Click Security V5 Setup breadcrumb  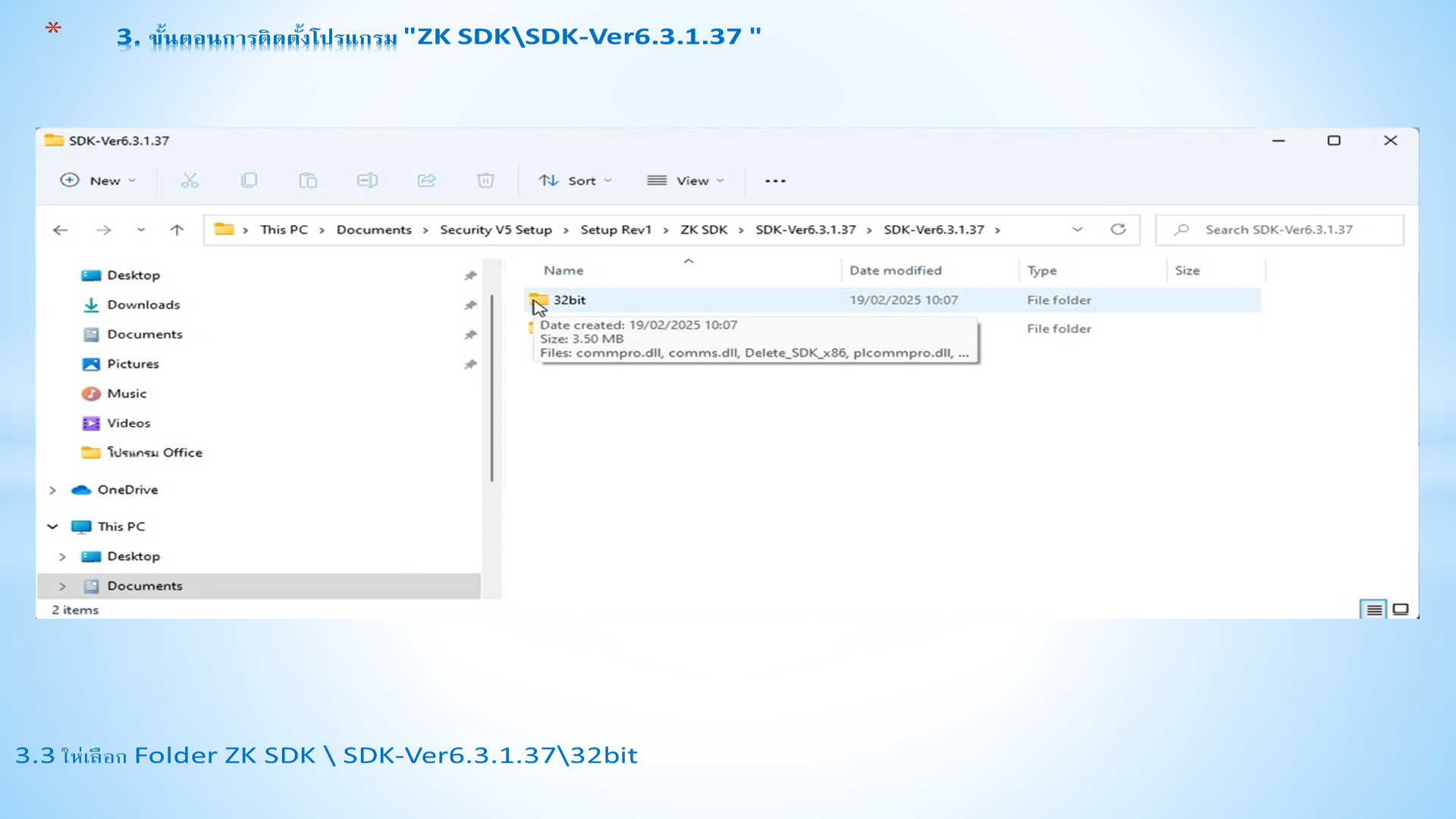pos(496,230)
